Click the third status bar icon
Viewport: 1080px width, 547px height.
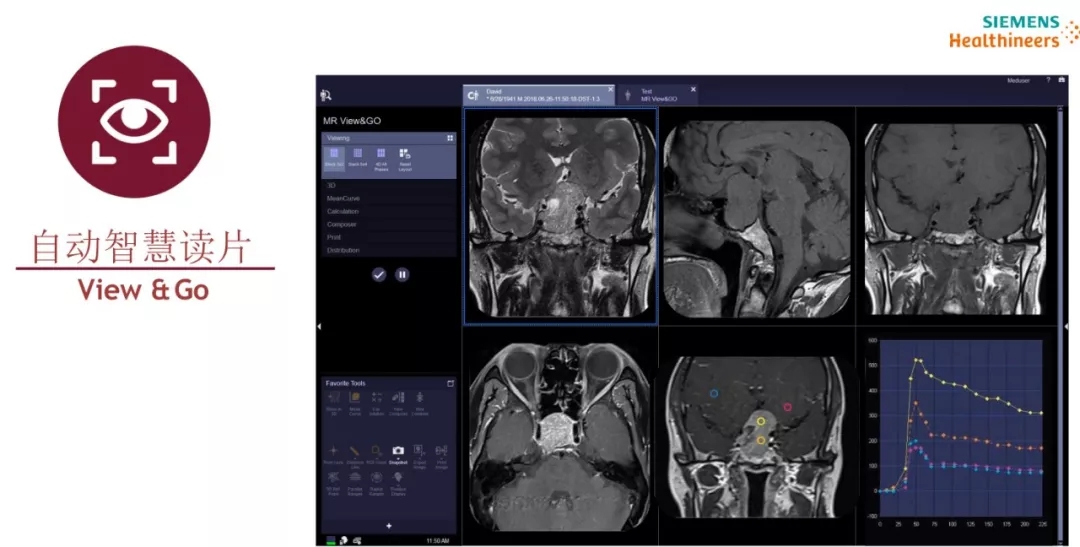[357, 539]
